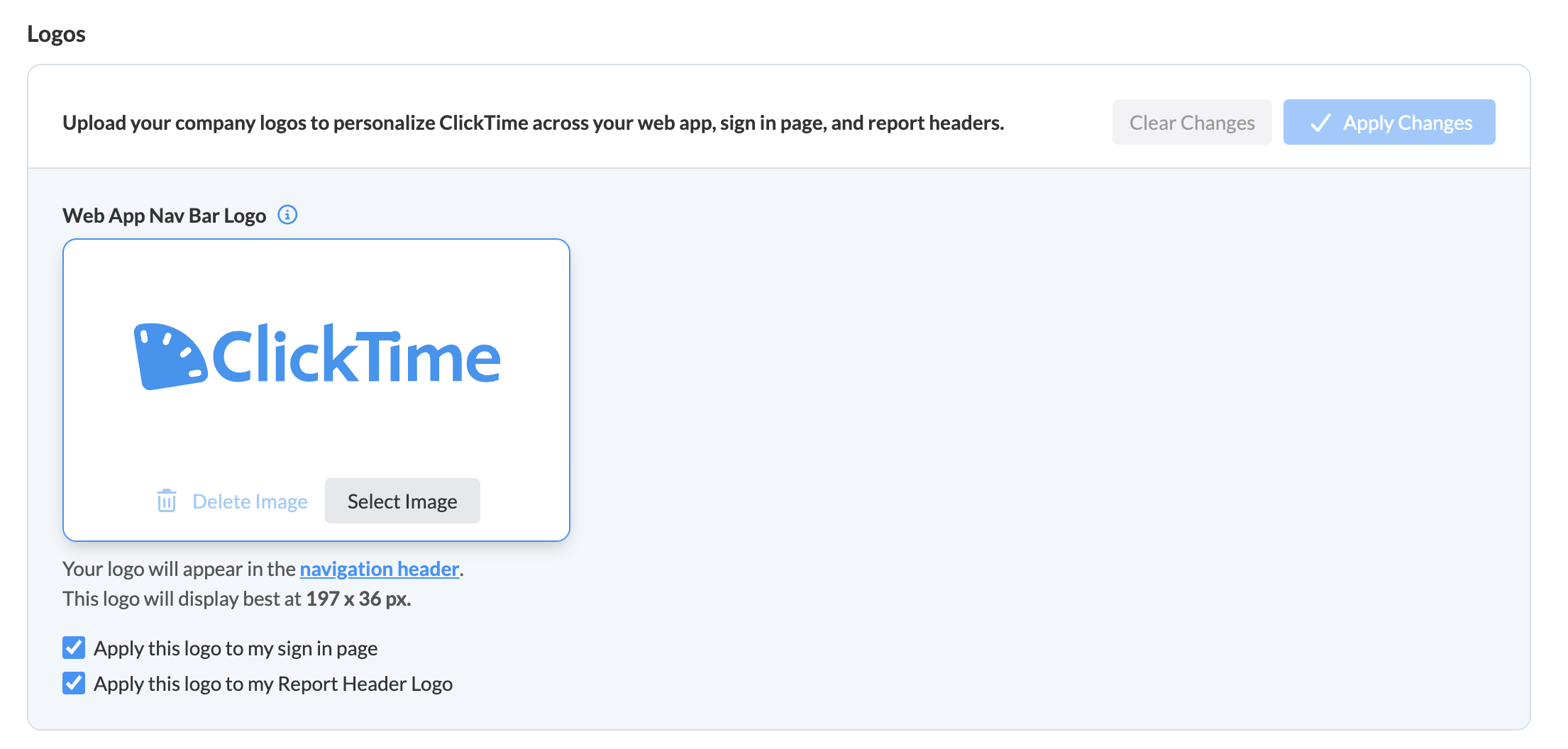Click the Clear Changes button

[x=1192, y=122]
